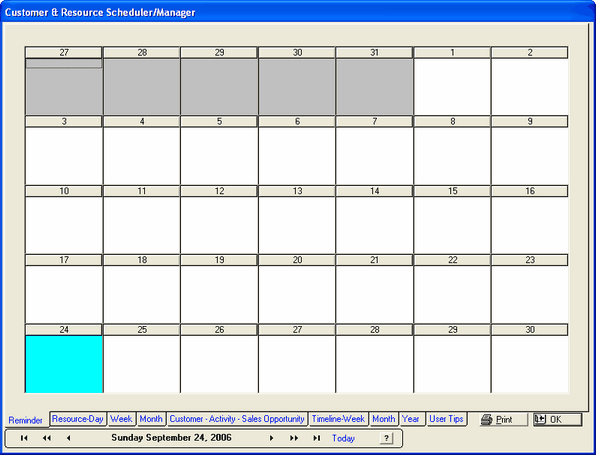596x455 pixels.
Task: Jump to last record navigation arrow
Action: [316, 438]
